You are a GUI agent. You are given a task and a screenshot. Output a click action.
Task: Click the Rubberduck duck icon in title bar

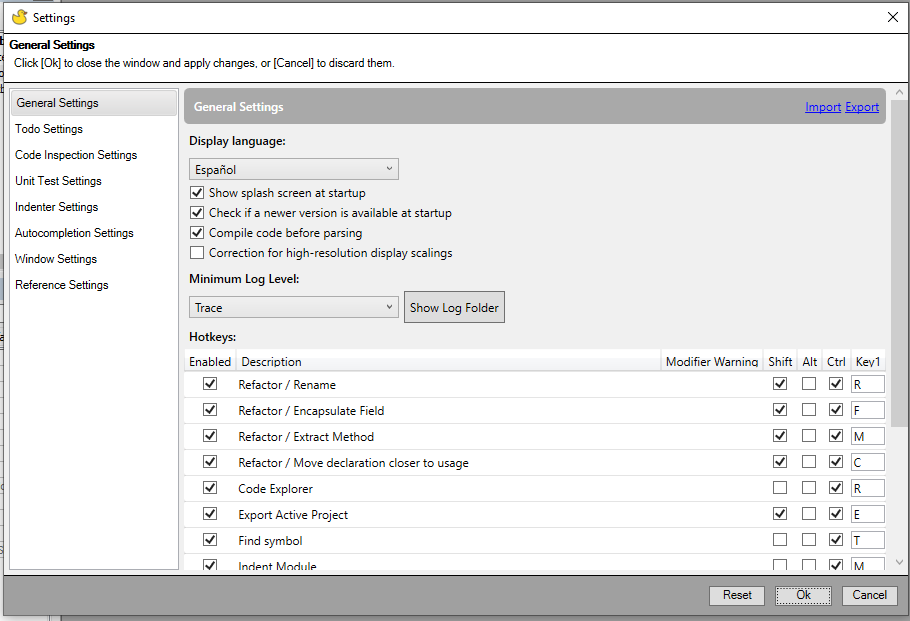(x=20, y=17)
